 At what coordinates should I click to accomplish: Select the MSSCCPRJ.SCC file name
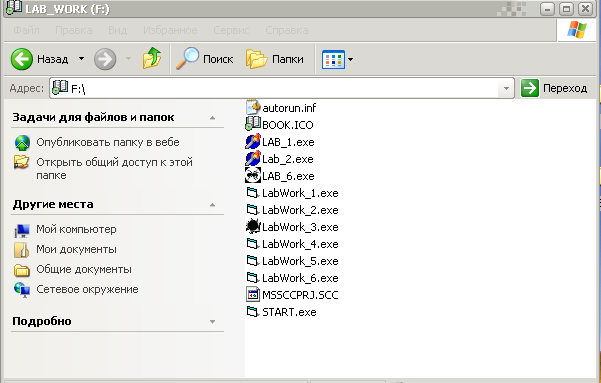coord(300,295)
